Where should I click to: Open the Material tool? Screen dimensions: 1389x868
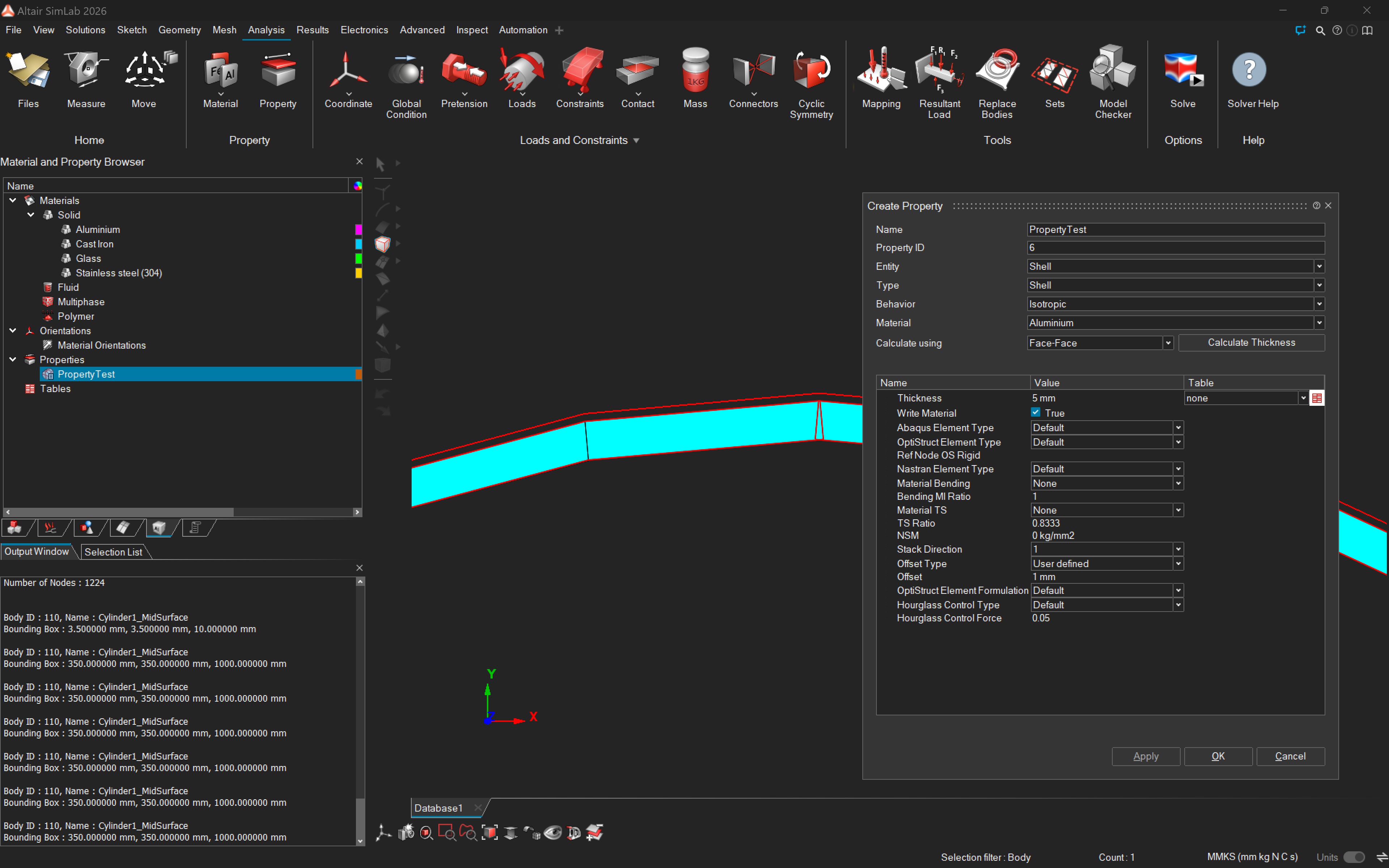220,77
